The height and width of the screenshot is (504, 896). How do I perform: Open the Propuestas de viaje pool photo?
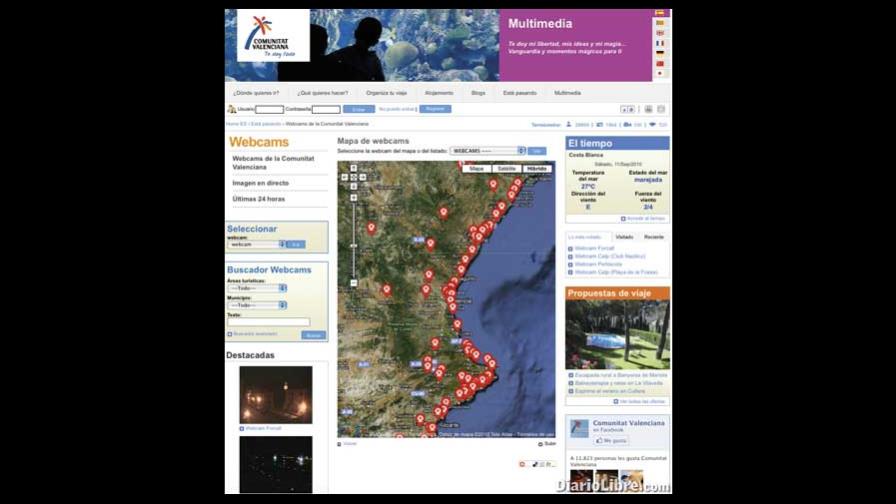coord(618,335)
